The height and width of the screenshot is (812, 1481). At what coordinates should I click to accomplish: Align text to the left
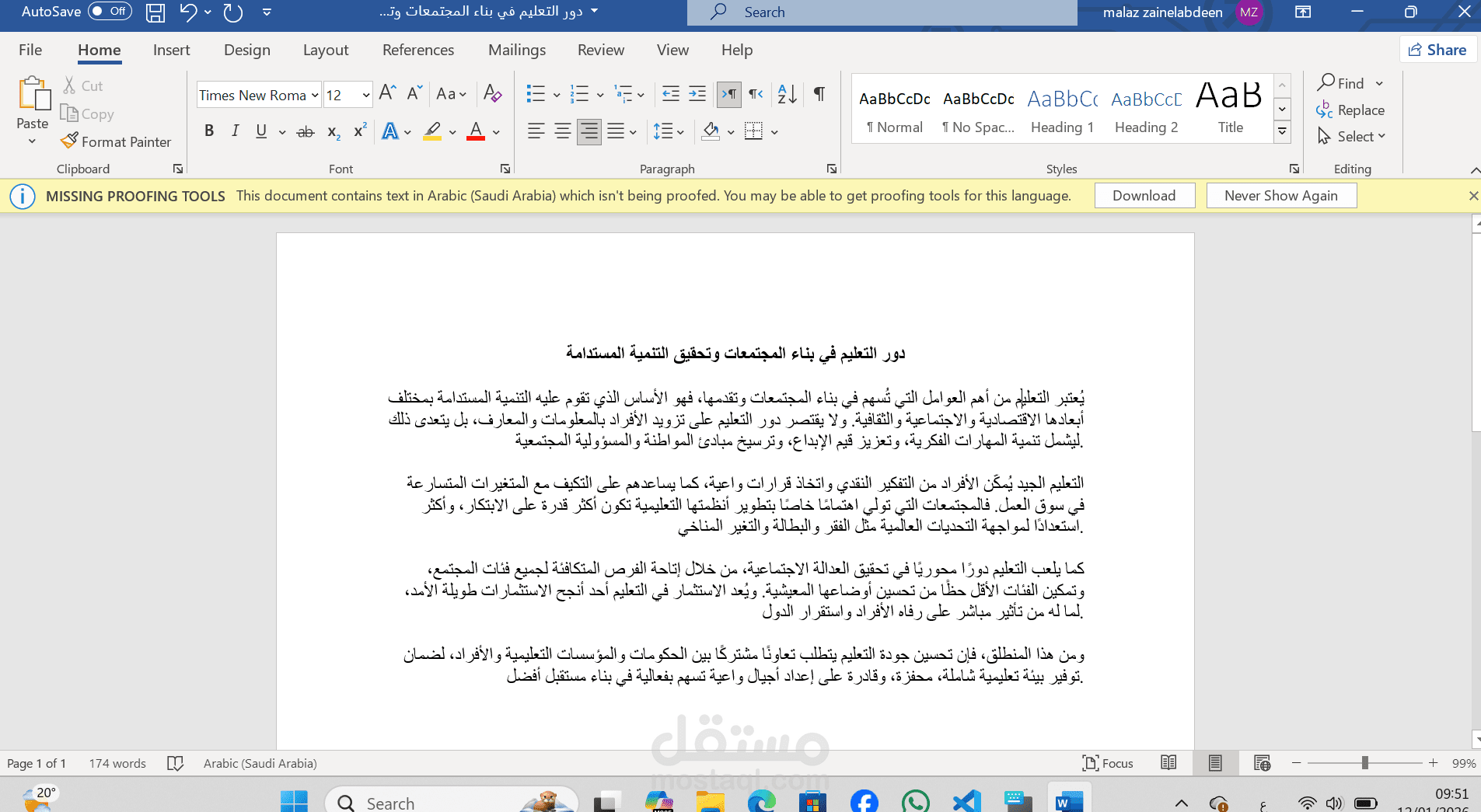tap(536, 131)
